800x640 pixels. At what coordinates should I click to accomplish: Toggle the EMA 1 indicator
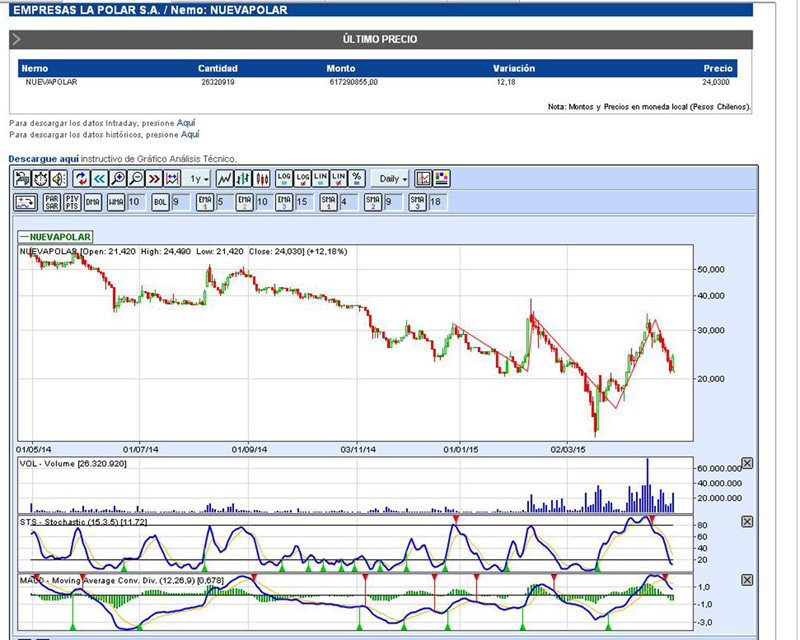205,203
